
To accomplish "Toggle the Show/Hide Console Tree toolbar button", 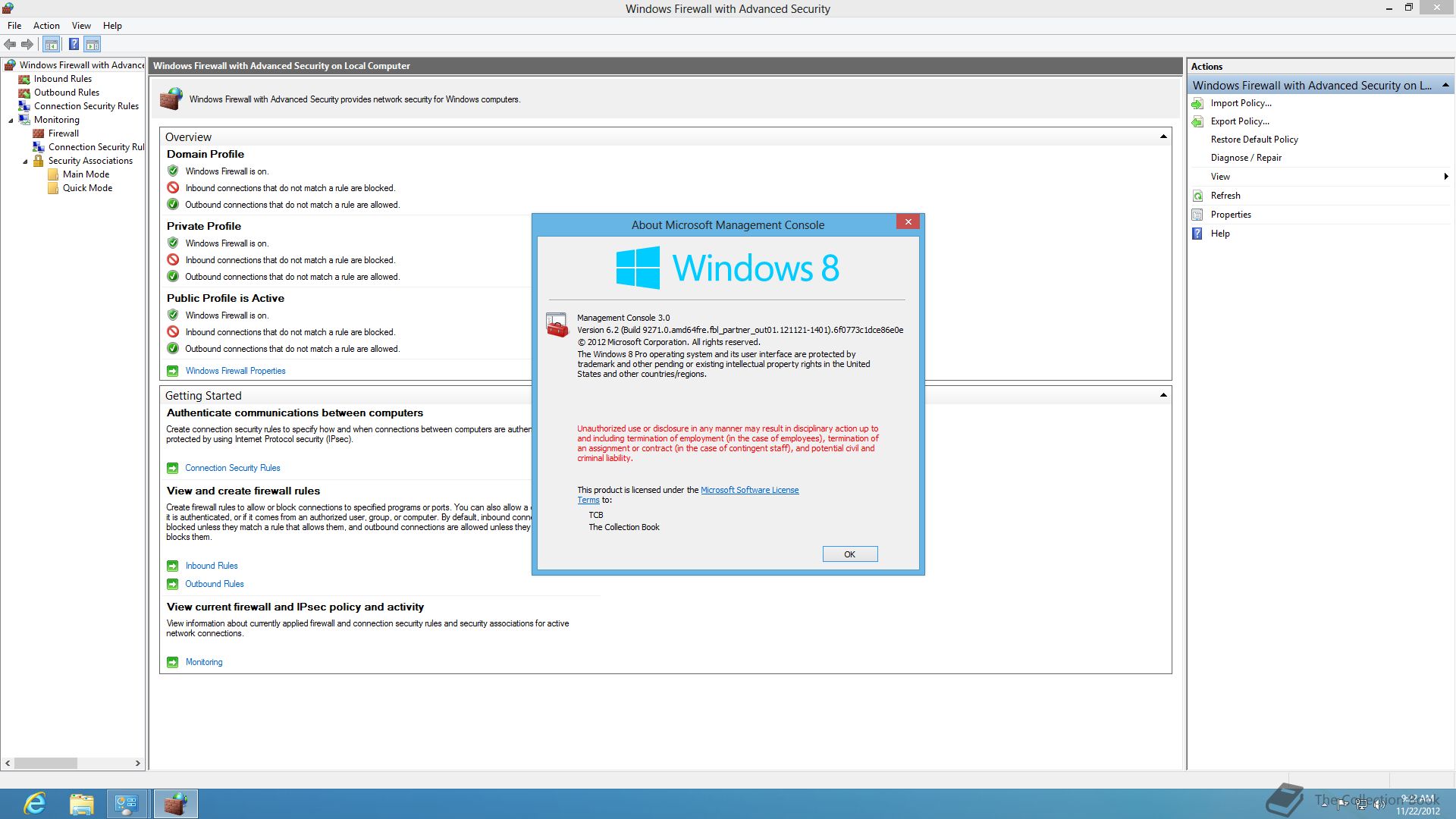I will 52,44.
